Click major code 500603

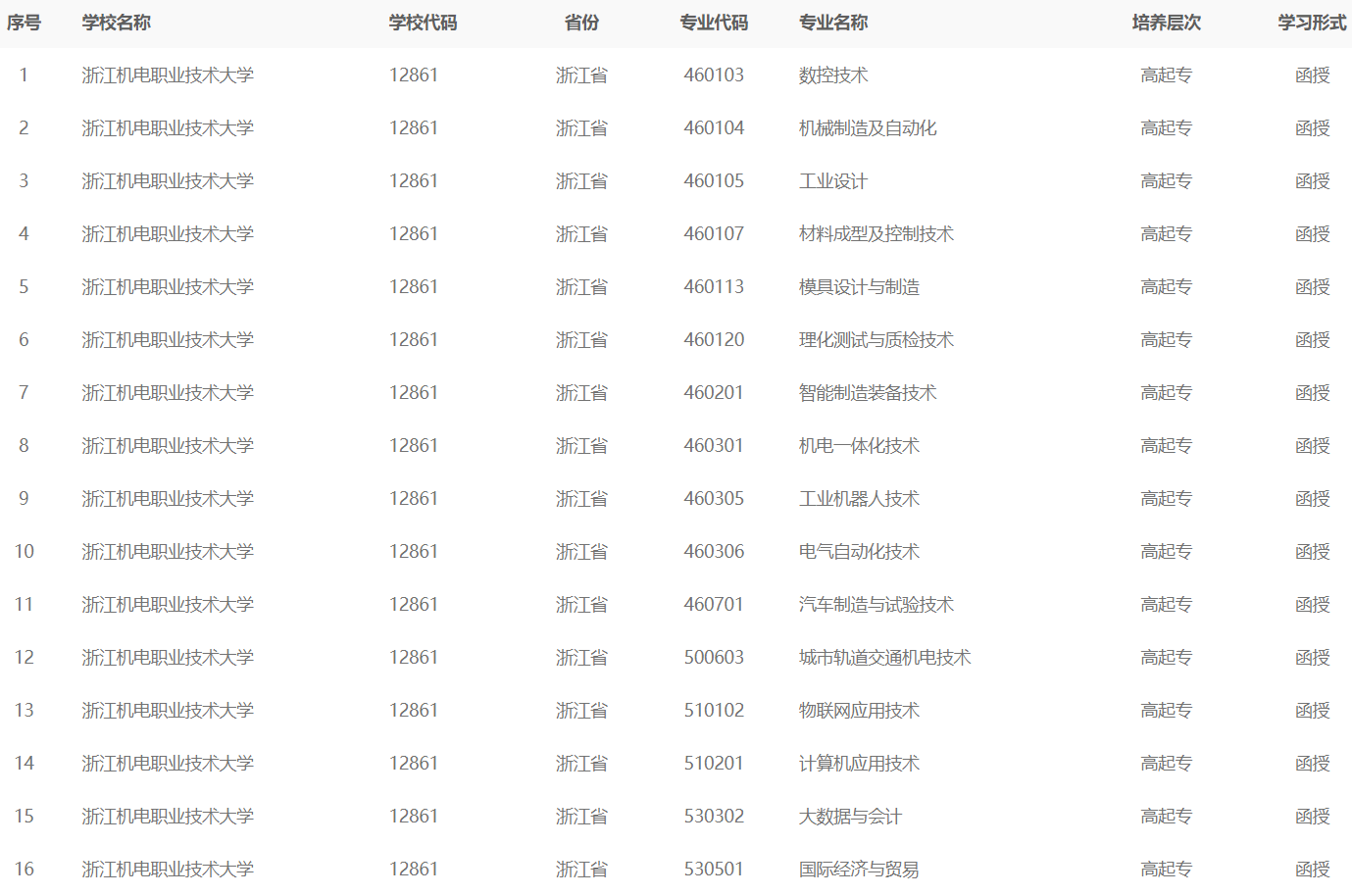click(x=714, y=658)
